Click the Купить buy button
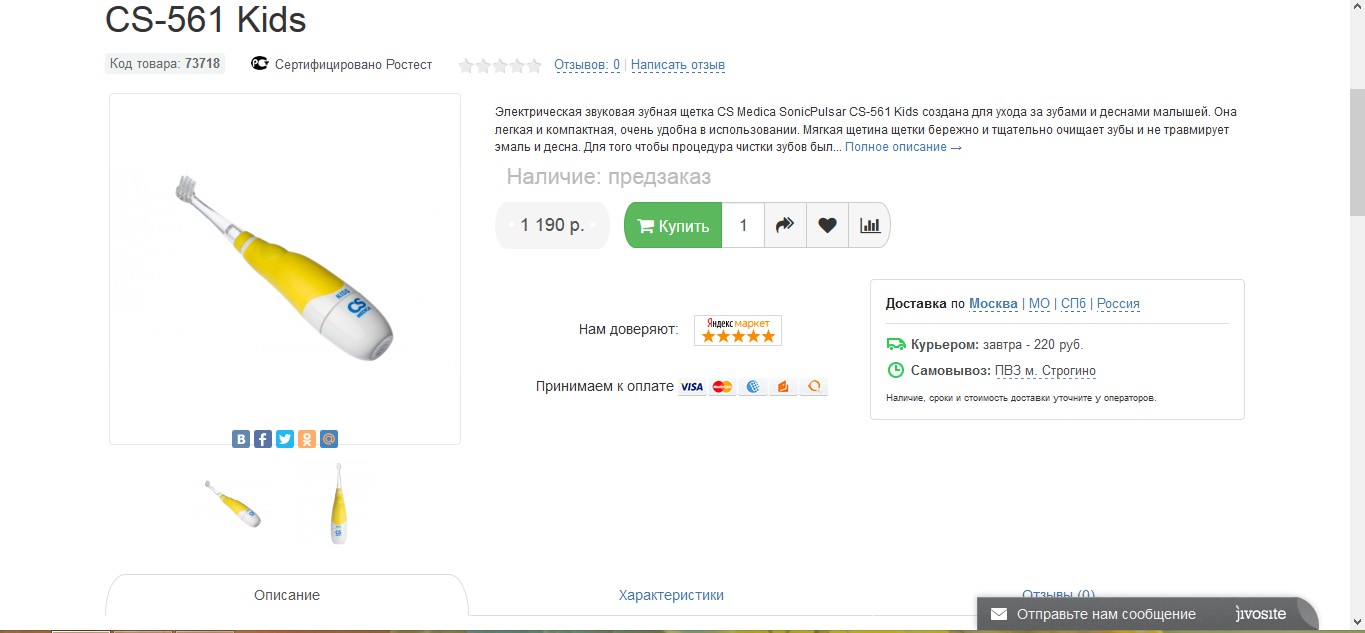 [x=673, y=226]
